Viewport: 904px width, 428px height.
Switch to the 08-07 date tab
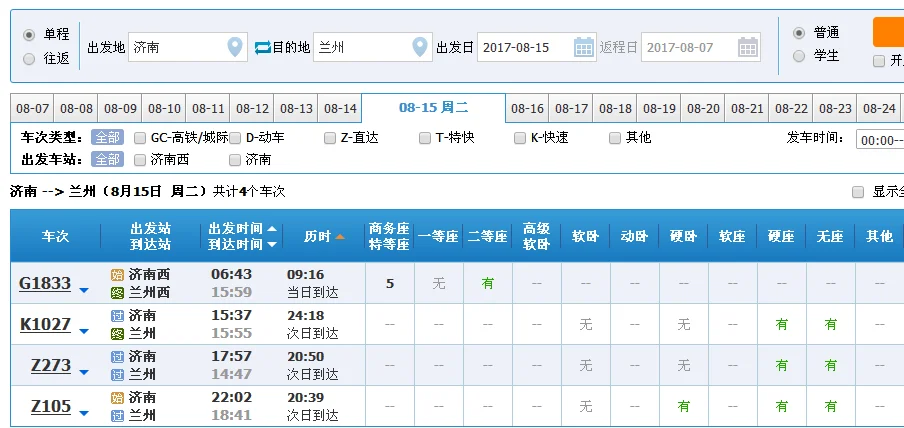(x=32, y=108)
